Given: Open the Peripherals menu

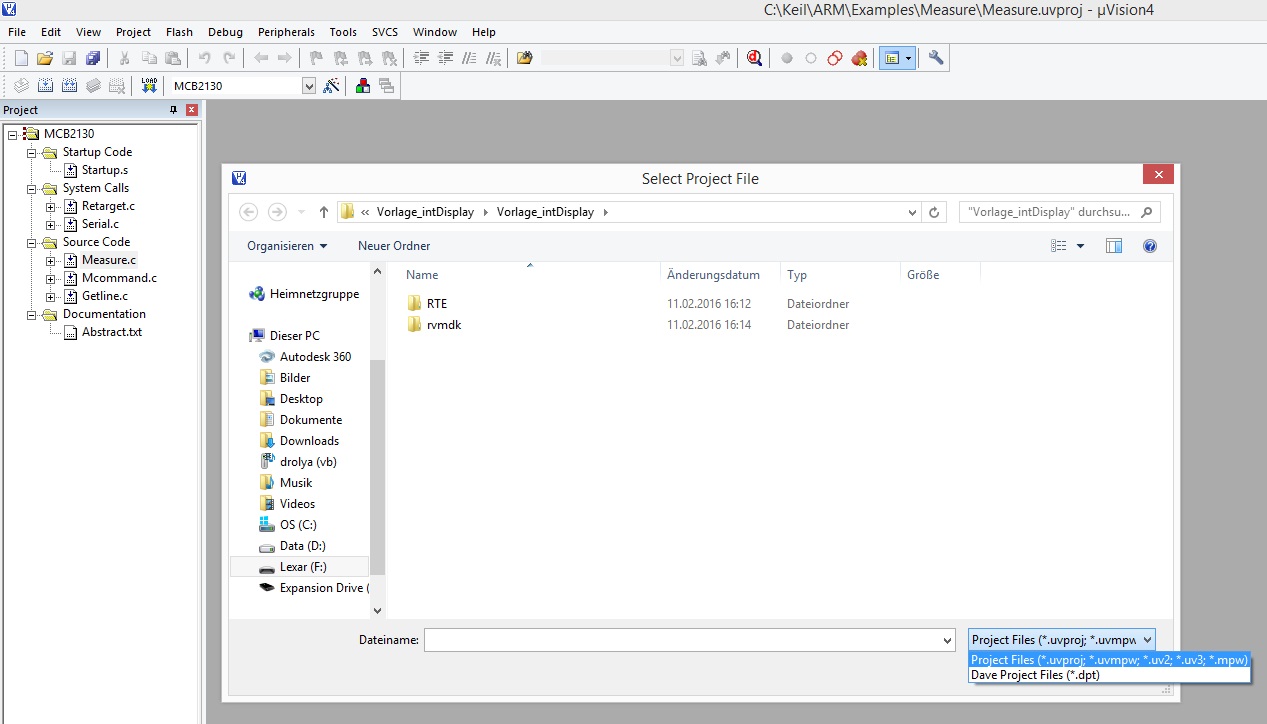Looking at the screenshot, I should pos(286,32).
